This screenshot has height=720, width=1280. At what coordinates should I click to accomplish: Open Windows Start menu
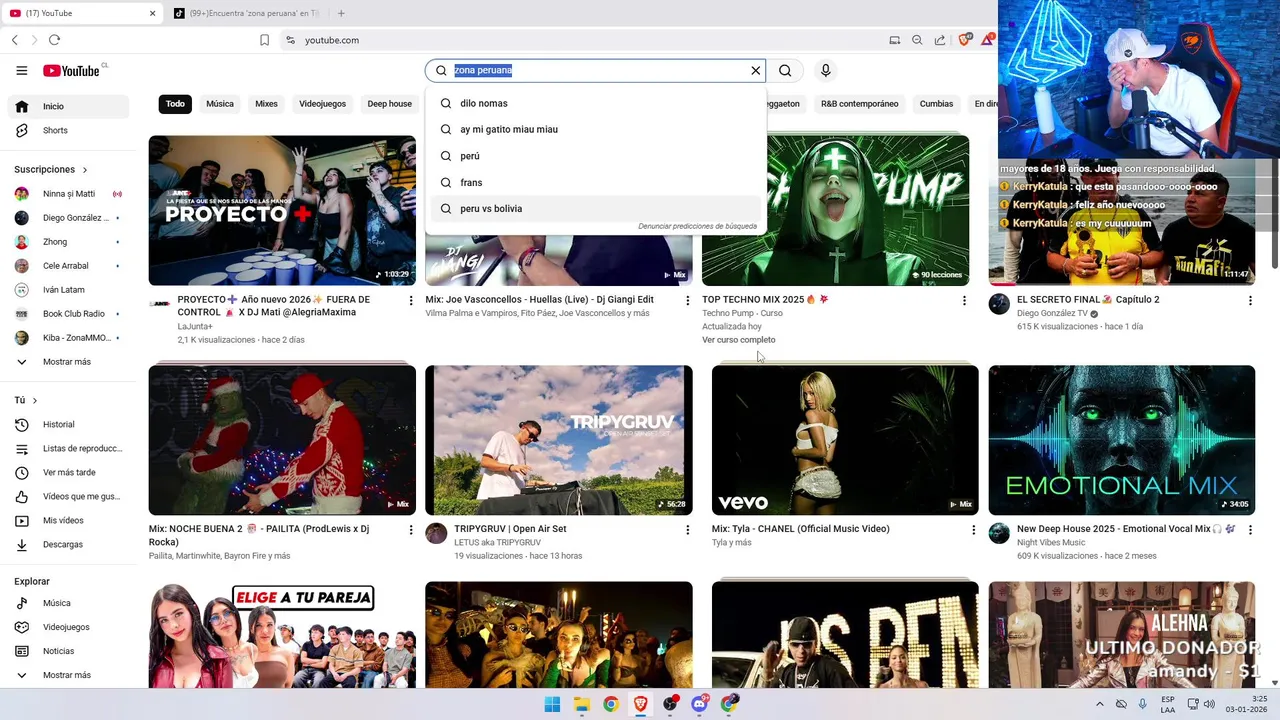tap(552, 704)
